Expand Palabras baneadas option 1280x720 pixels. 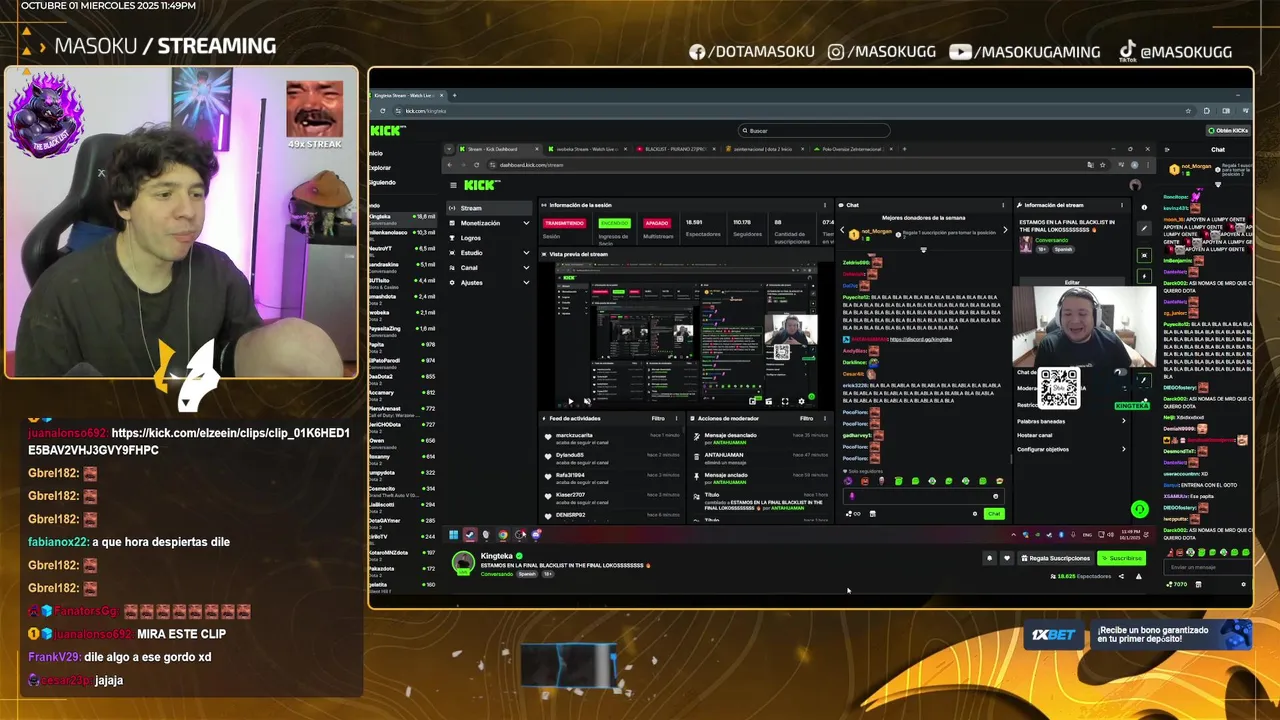click(x=1071, y=421)
